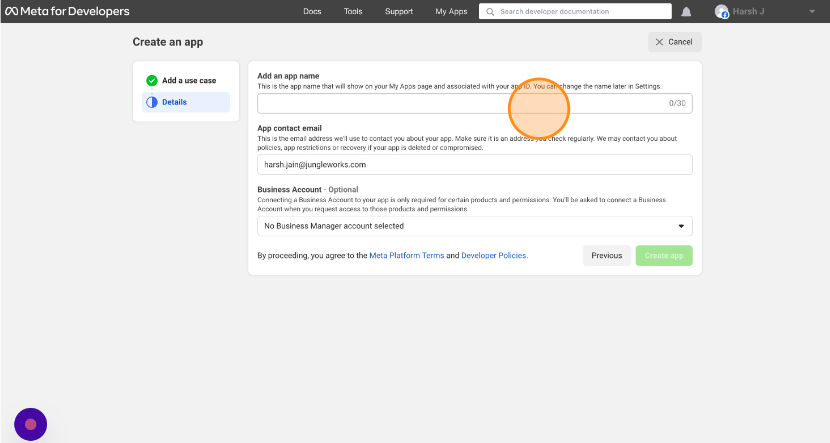Open the Developer Policies link
Viewport: 830px width, 443px height.
click(x=495, y=256)
